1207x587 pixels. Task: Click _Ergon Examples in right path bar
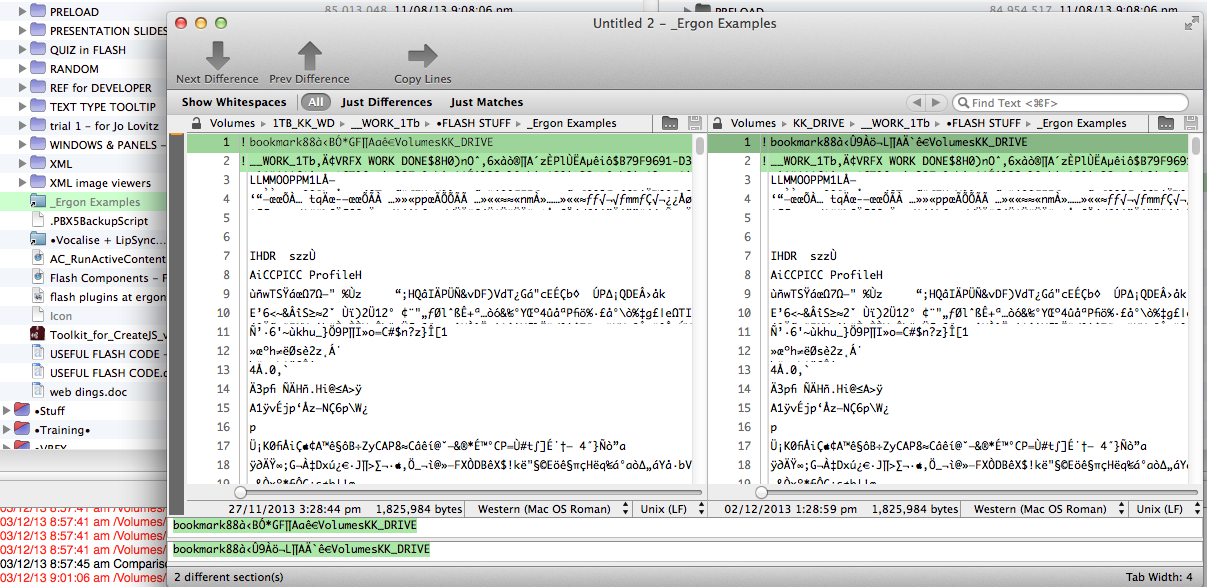1082,123
